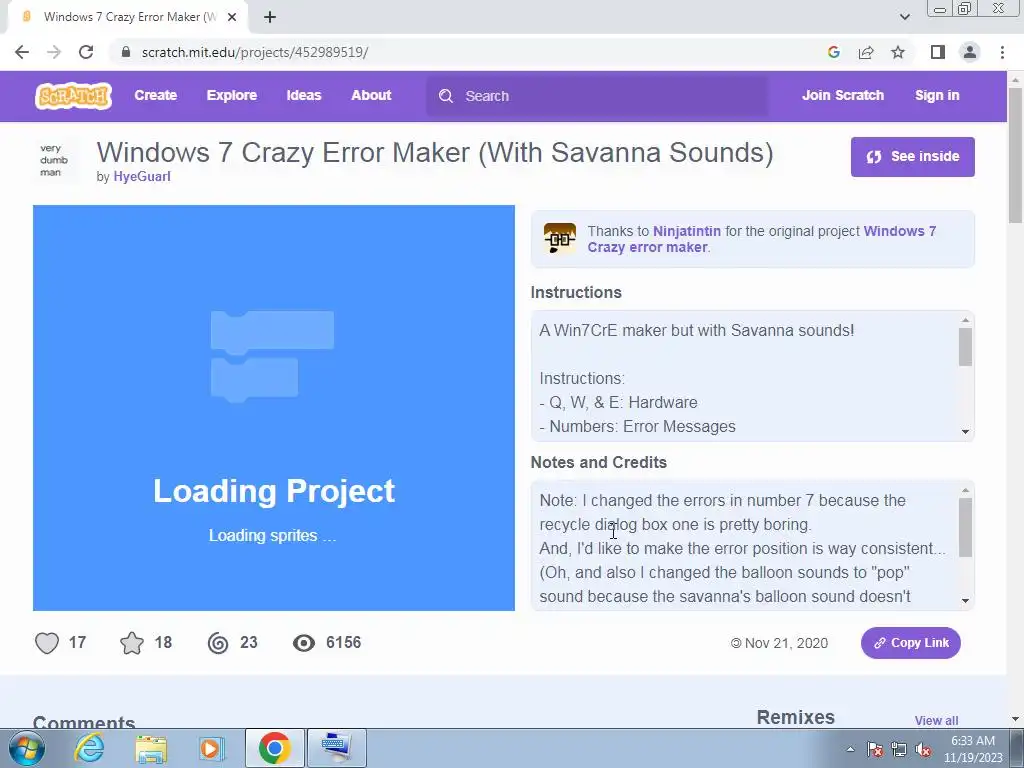This screenshot has width=1024, height=768.
Task: Click the views eye icon
Action: click(x=304, y=643)
